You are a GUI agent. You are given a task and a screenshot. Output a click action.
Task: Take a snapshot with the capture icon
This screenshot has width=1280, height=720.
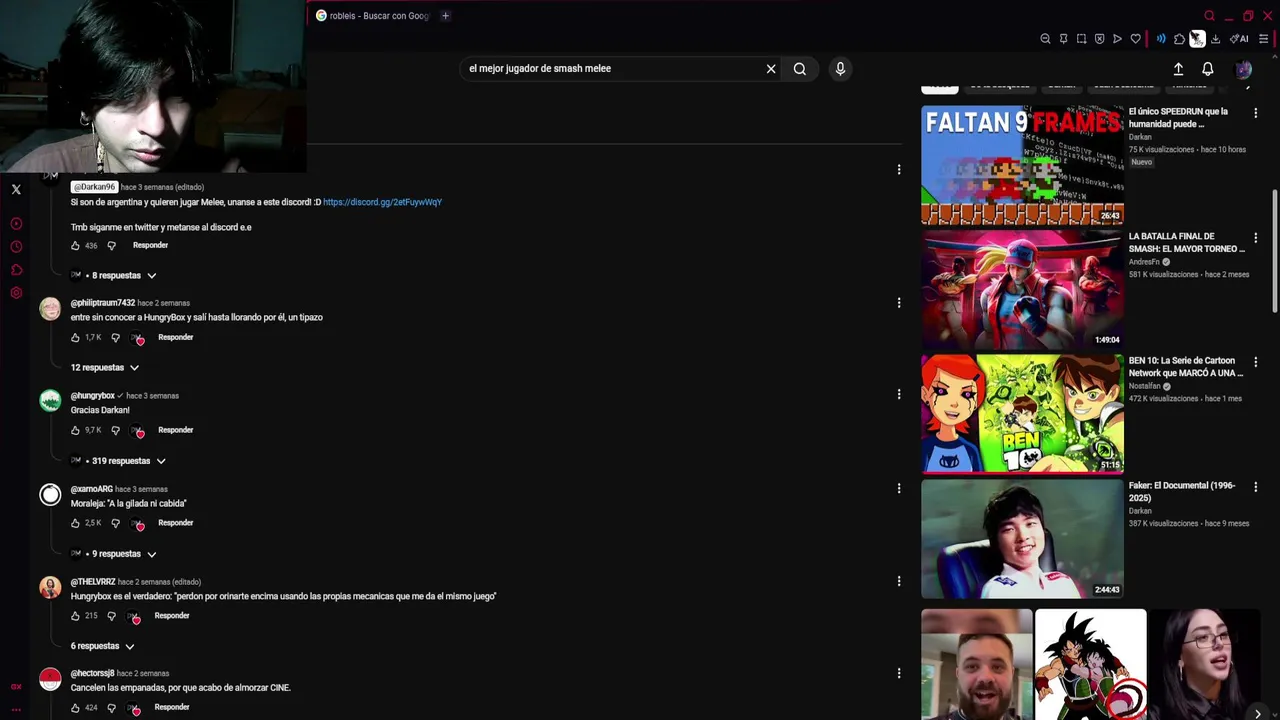tap(1081, 39)
